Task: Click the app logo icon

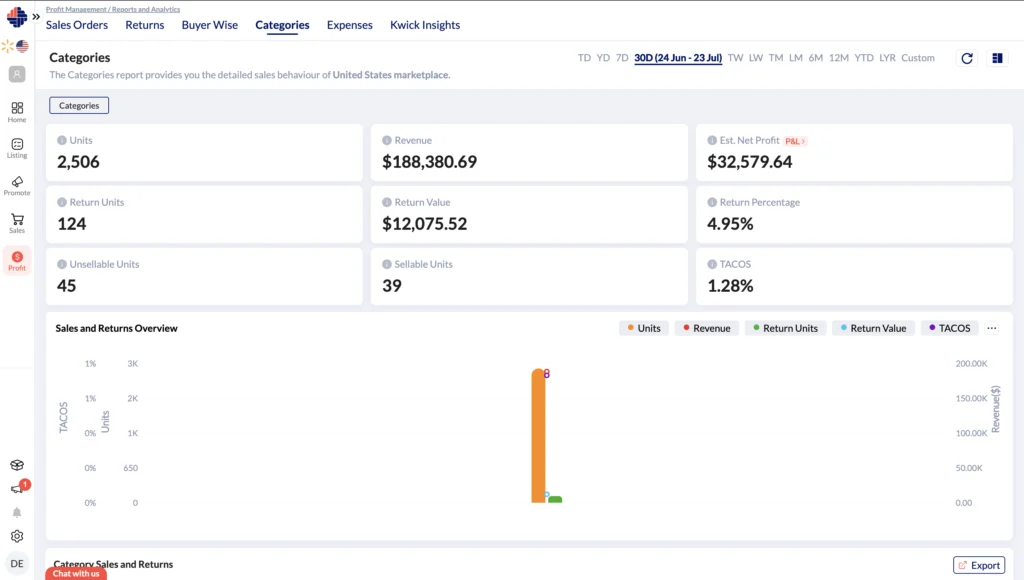Action: click(16, 16)
